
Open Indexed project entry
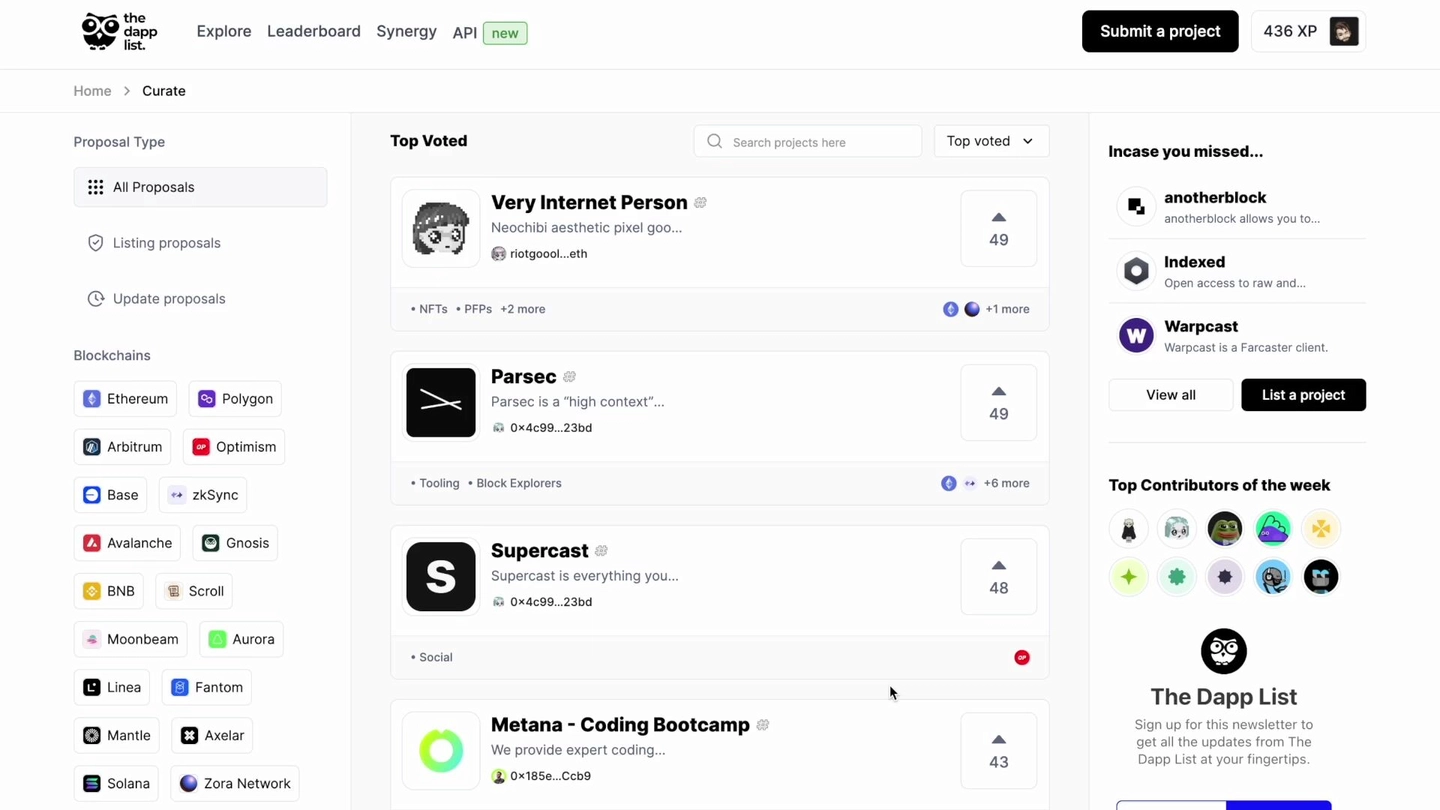1237,271
